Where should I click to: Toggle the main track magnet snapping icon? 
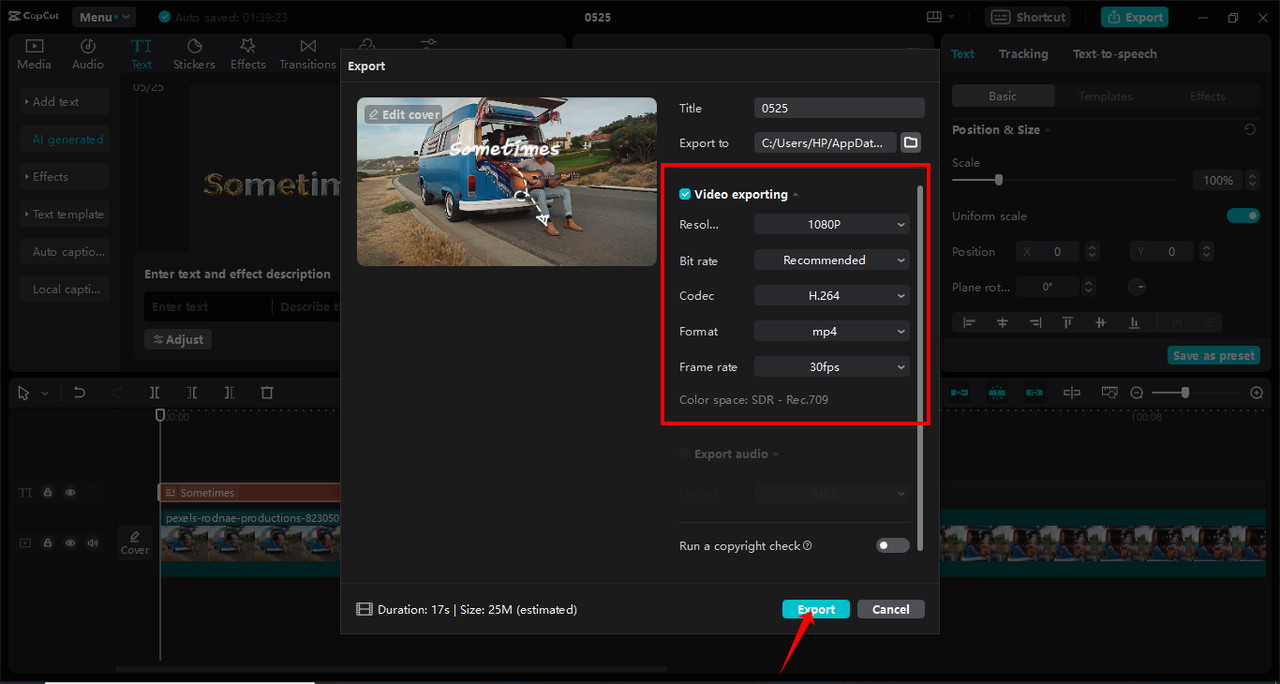960,393
